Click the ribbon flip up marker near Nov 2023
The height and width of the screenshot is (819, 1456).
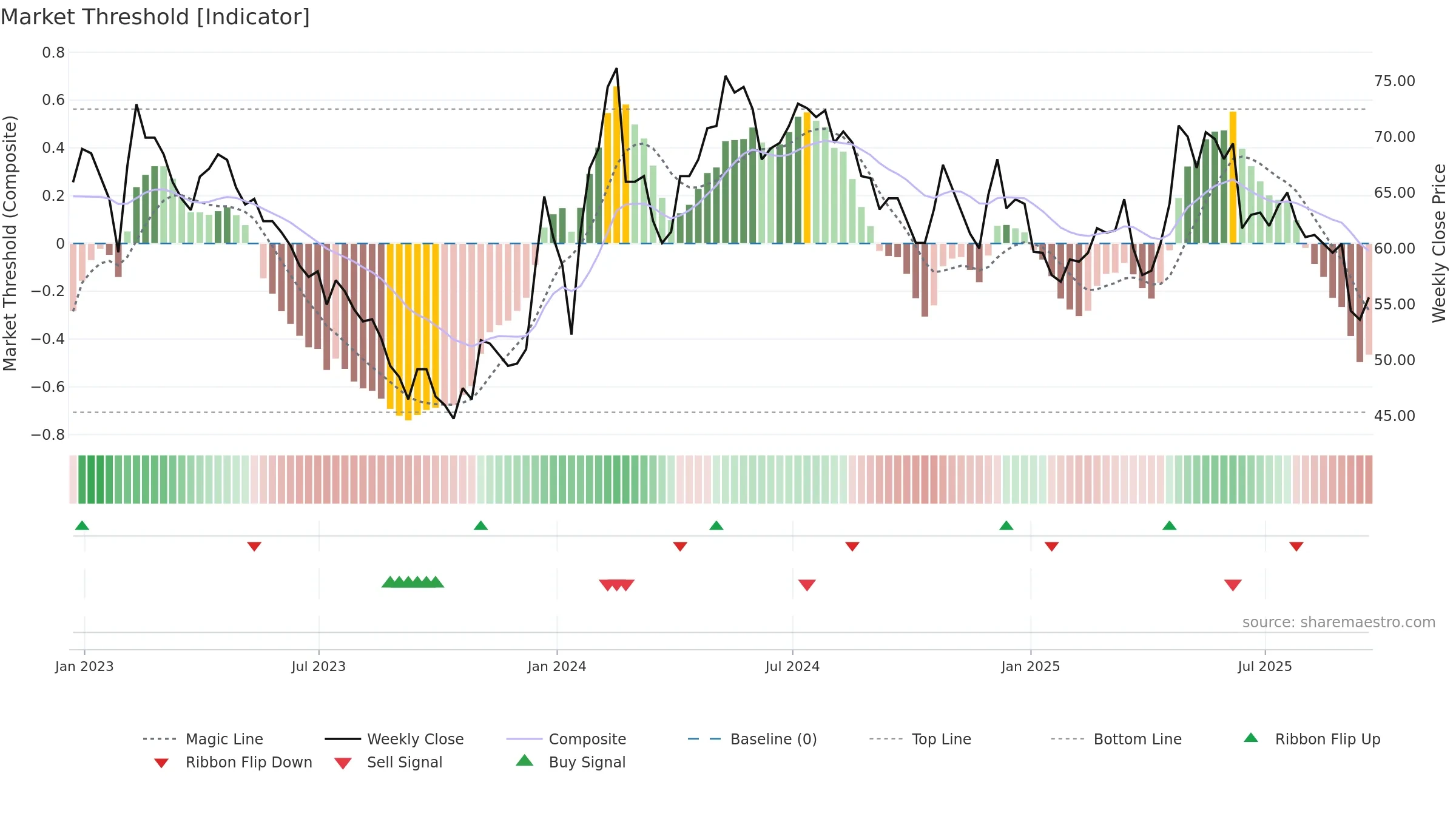[x=480, y=525]
